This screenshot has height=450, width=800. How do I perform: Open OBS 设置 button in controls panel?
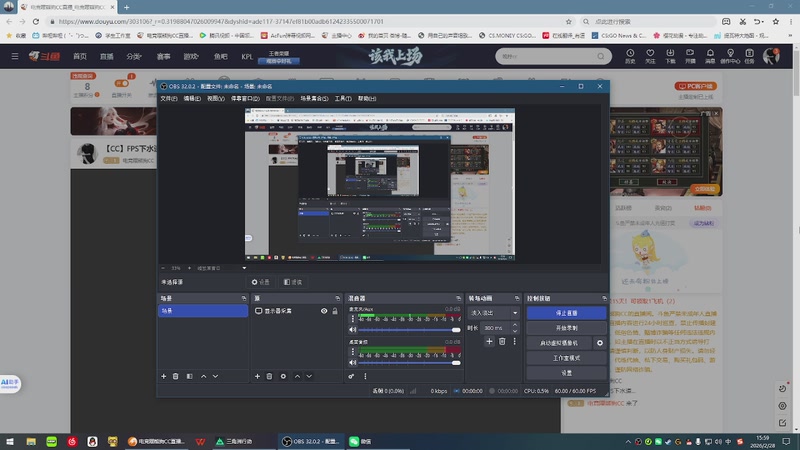[x=566, y=373]
